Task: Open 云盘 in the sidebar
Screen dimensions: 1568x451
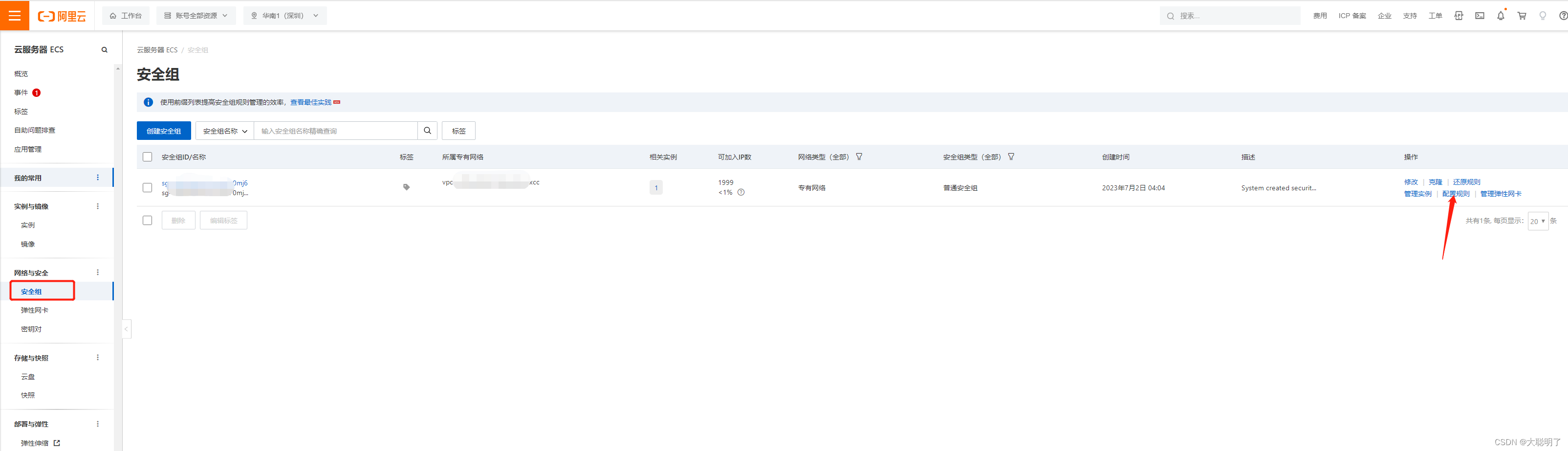Action: pos(28,377)
